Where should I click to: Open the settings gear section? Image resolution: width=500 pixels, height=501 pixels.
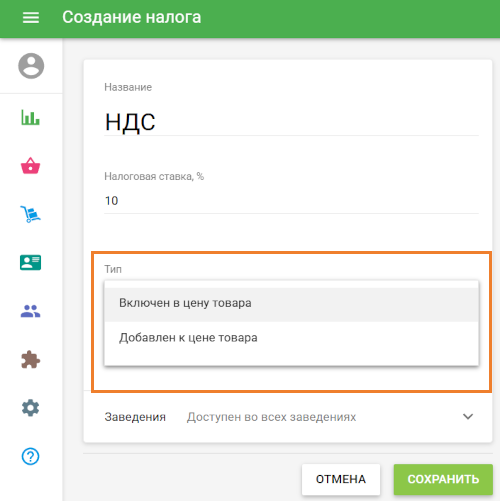point(30,408)
